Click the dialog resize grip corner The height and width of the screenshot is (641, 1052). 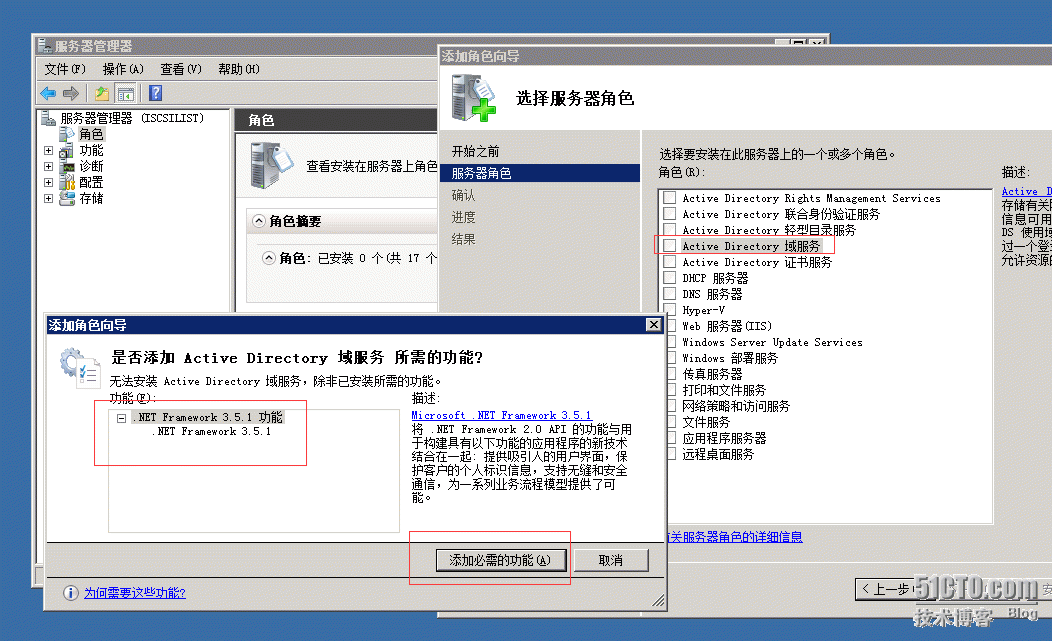pyautogui.click(x=658, y=602)
